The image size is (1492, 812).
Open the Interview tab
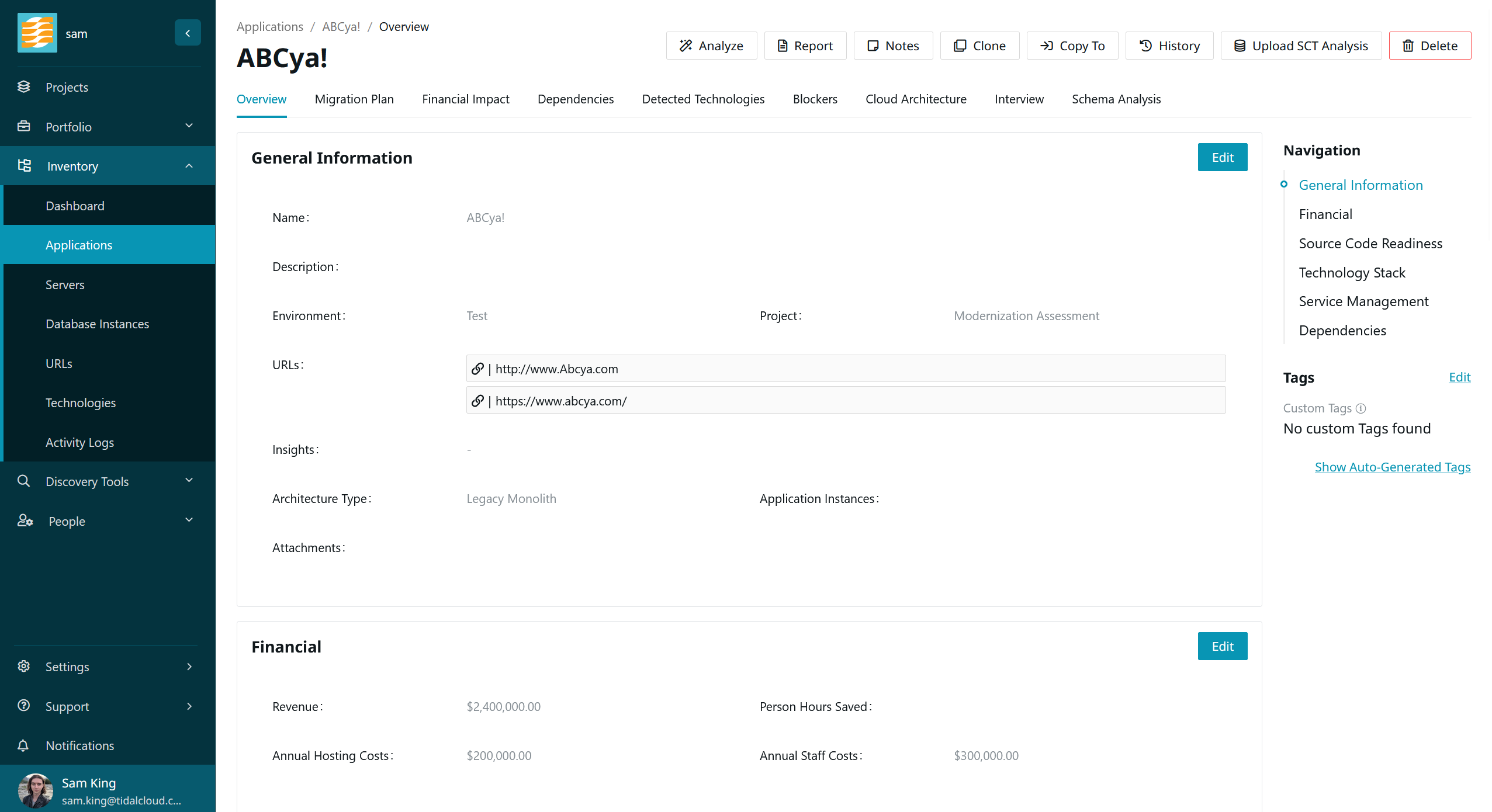(1019, 99)
